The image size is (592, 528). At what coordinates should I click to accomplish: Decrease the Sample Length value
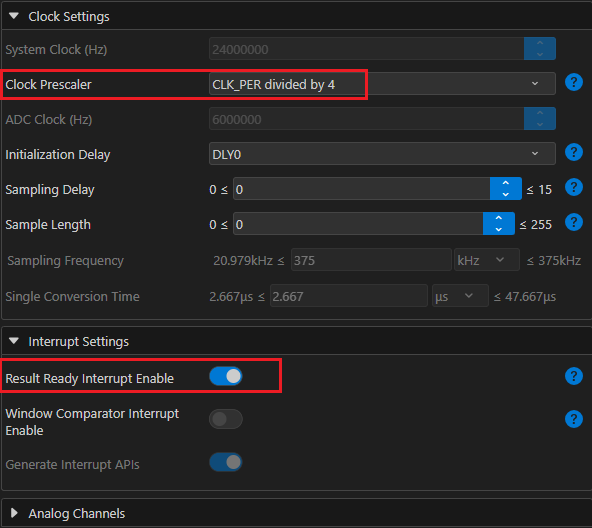pos(498,229)
